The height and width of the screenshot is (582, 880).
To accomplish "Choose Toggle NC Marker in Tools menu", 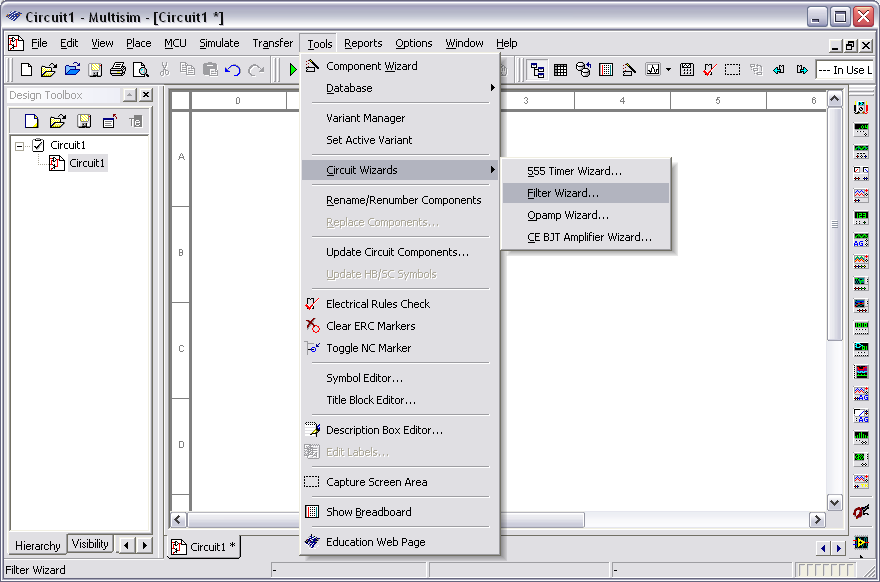I will point(368,348).
